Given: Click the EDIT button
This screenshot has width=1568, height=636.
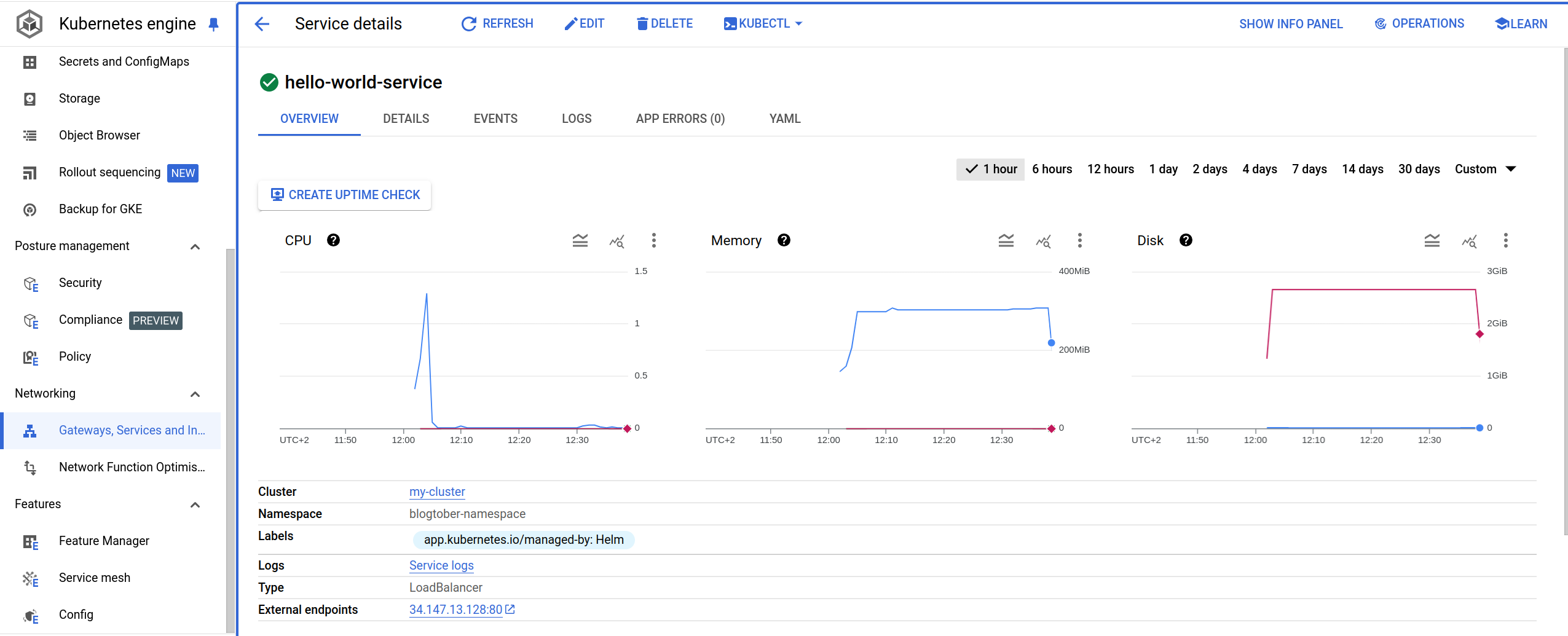Looking at the screenshot, I should tap(584, 23).
